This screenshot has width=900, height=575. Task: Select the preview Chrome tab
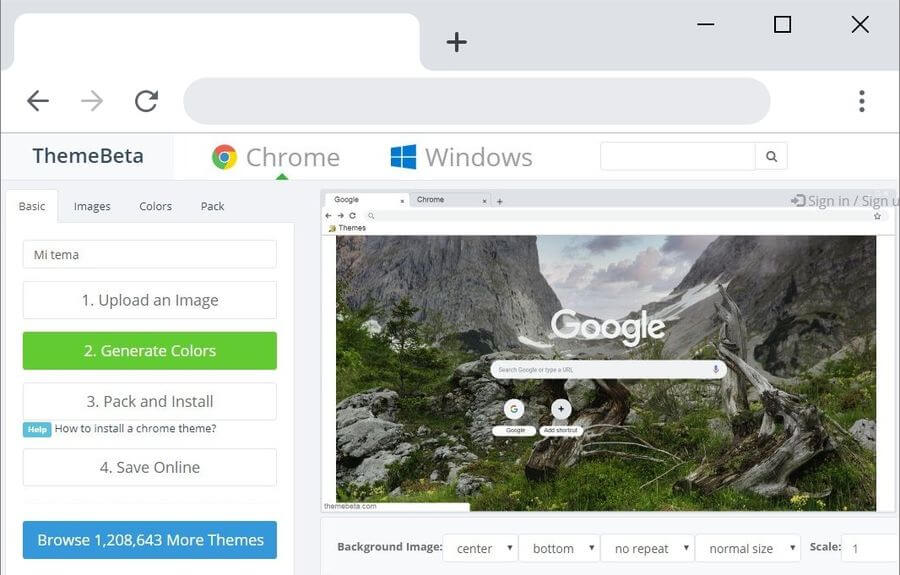(x=451, y=200)
